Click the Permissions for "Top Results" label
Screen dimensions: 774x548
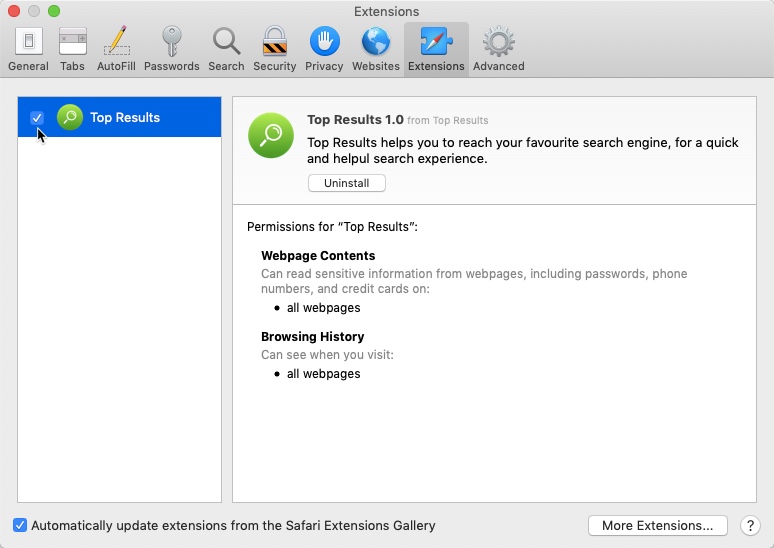pyautogui.click(x=332, y=227)
